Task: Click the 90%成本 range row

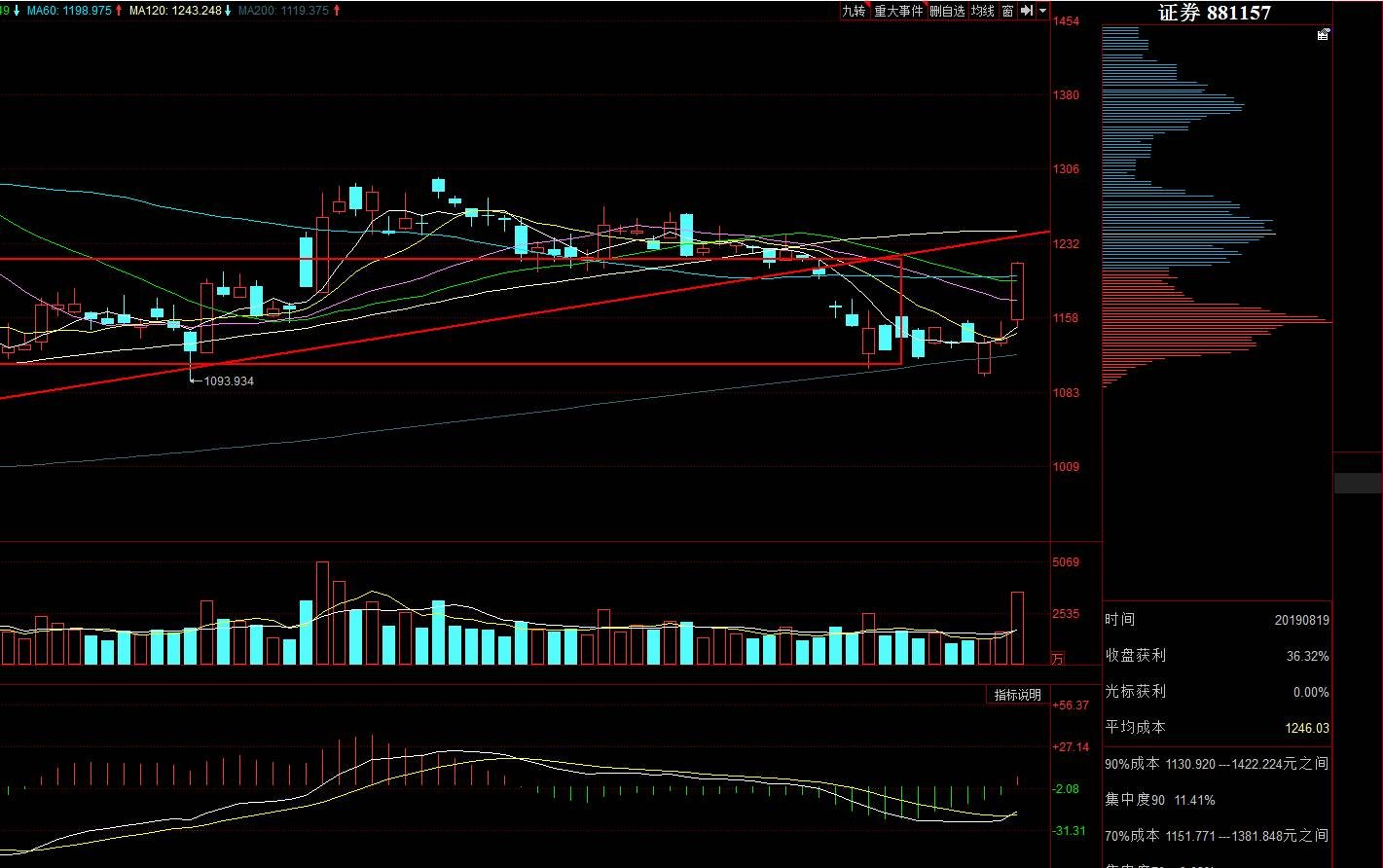Action: click(x=1217, y=765)
